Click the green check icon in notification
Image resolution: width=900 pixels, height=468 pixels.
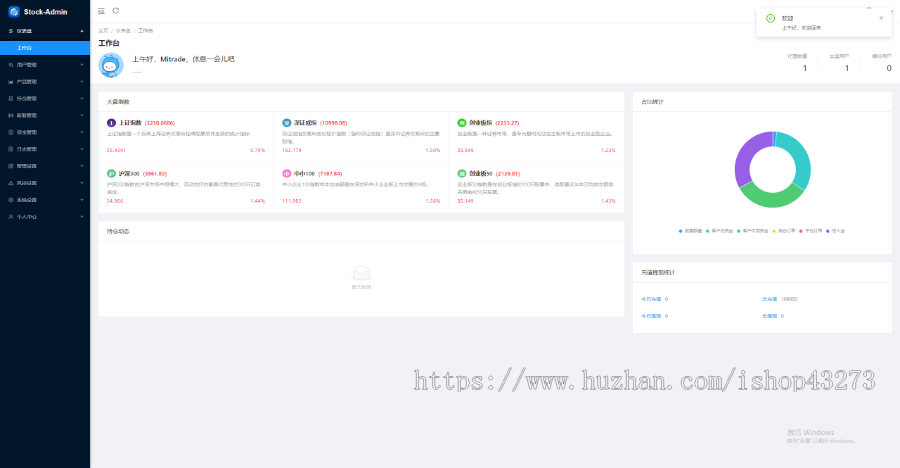click(770, 18)
